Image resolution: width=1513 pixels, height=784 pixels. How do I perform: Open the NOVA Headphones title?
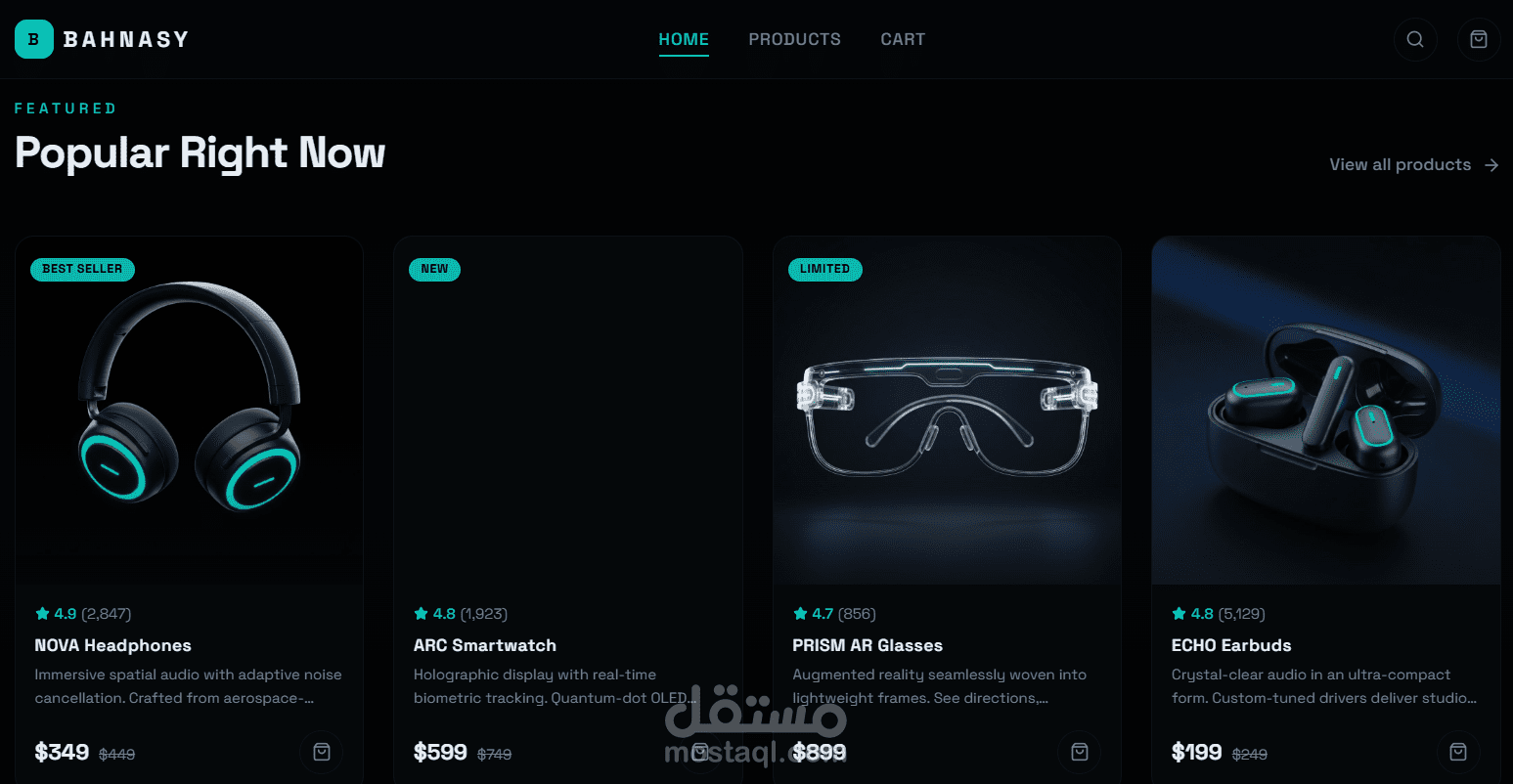[112, 645]
